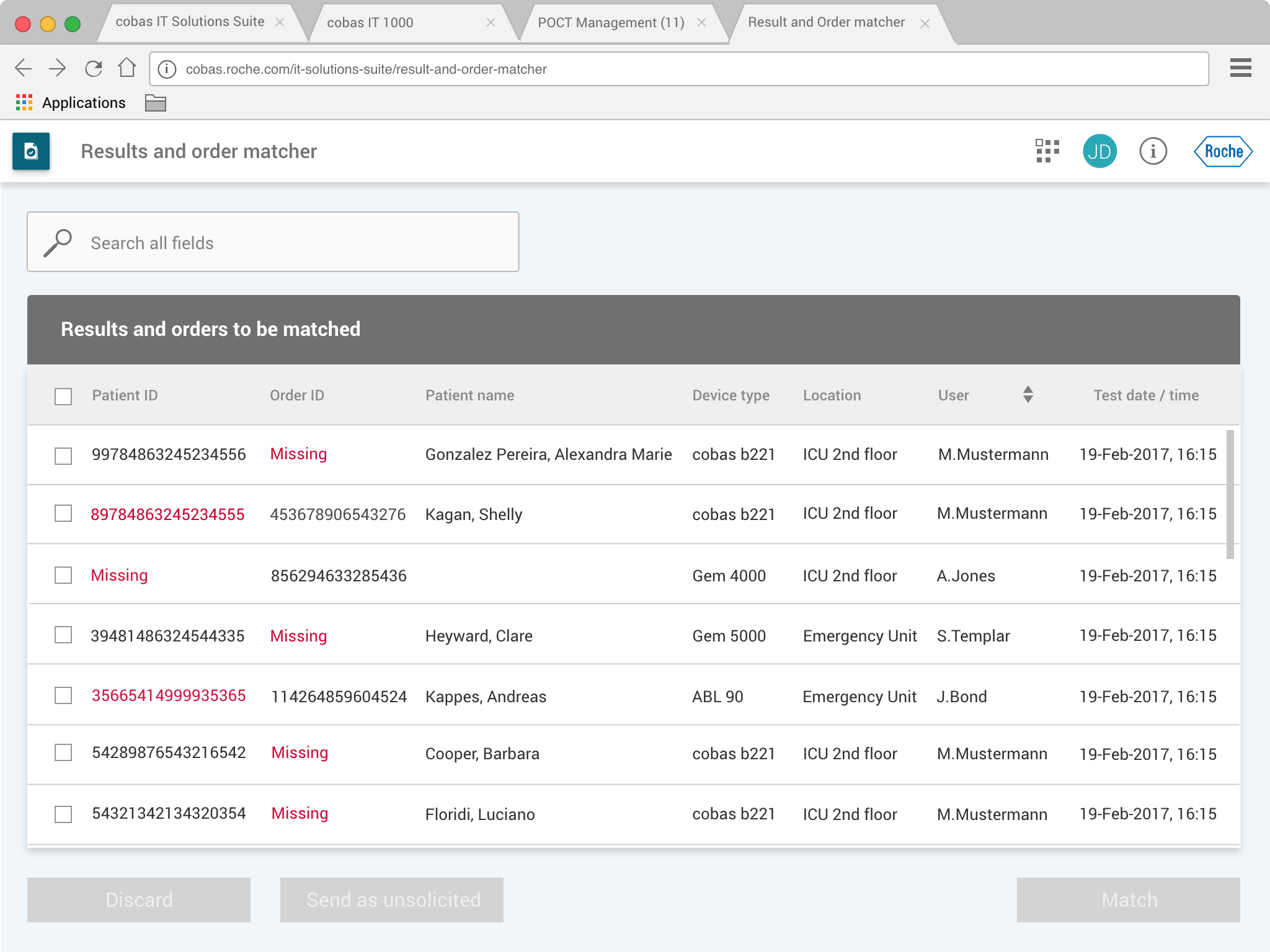
Task: Switch to the cobas IT 1000 tab
Action: [x=370, y=23]
